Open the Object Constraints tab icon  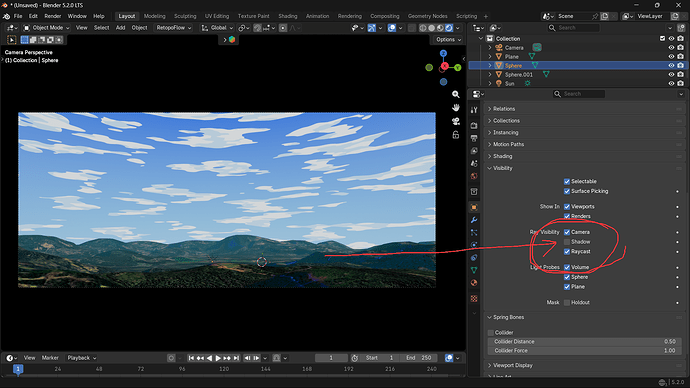pyautogui.click(x=474, y=258)
